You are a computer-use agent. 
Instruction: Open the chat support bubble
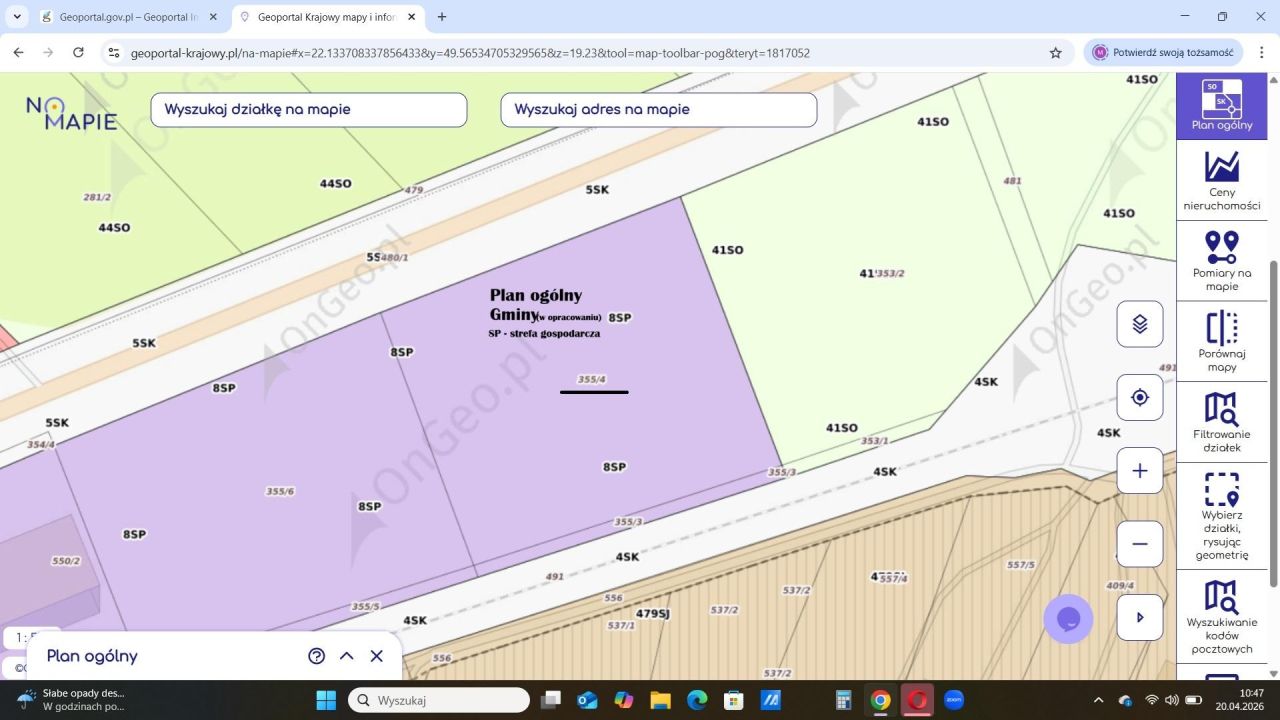tap(1068, 619)
